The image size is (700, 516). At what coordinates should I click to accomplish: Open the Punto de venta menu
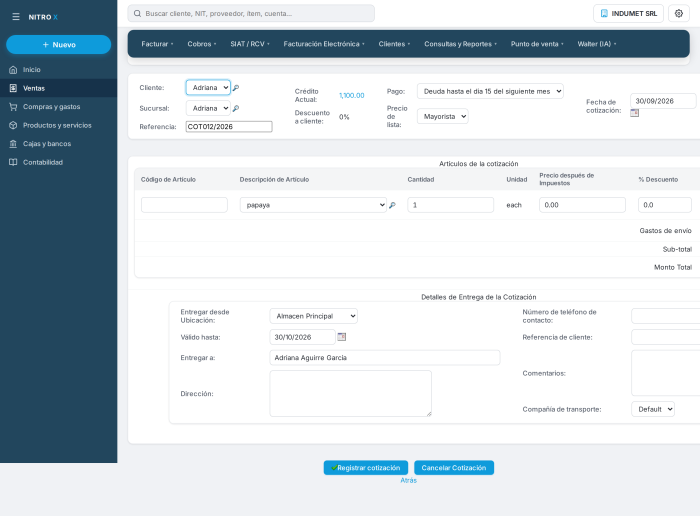click(x=537, y=44)
